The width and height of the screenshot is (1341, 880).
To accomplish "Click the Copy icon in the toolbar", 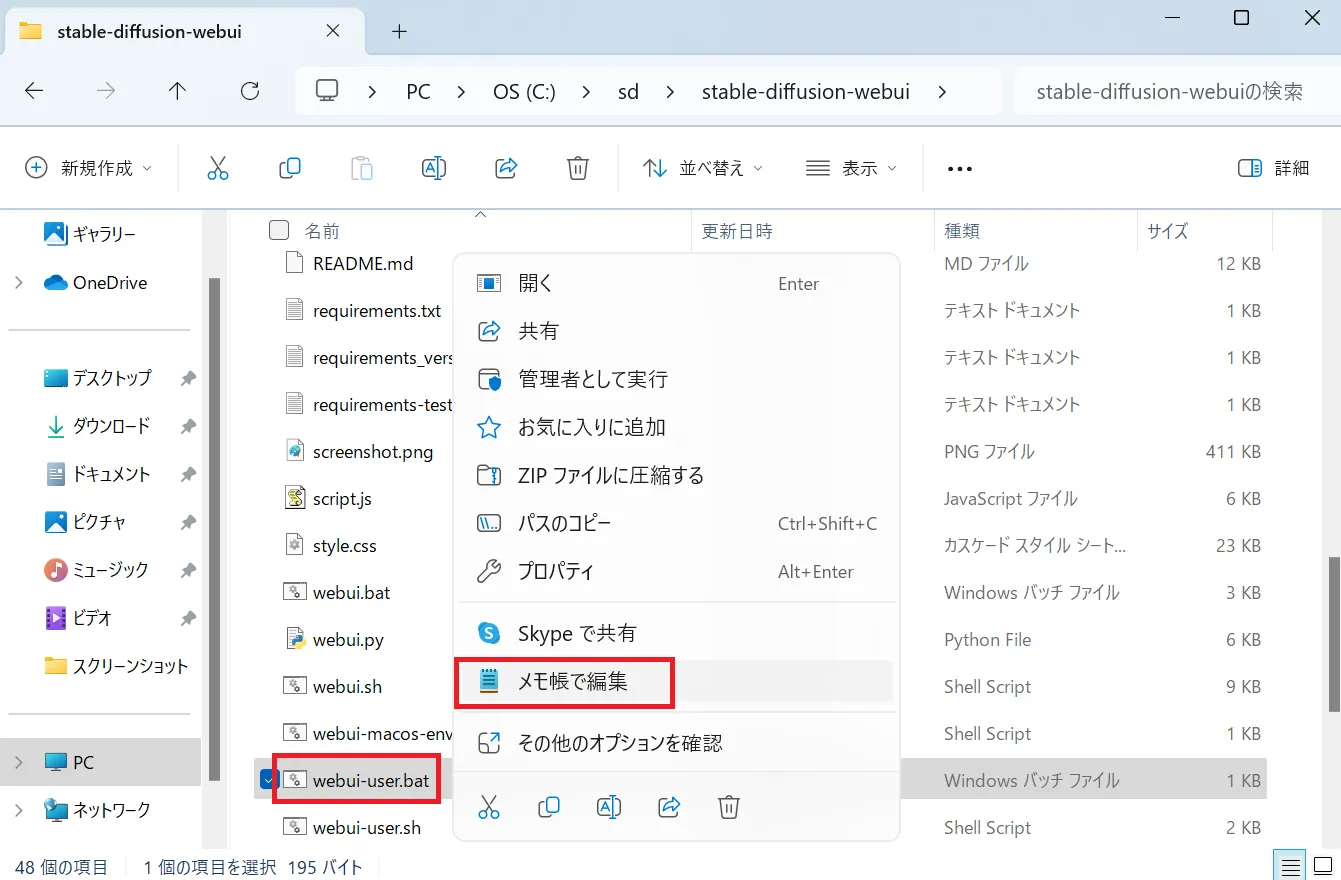I will click(290, 168).
